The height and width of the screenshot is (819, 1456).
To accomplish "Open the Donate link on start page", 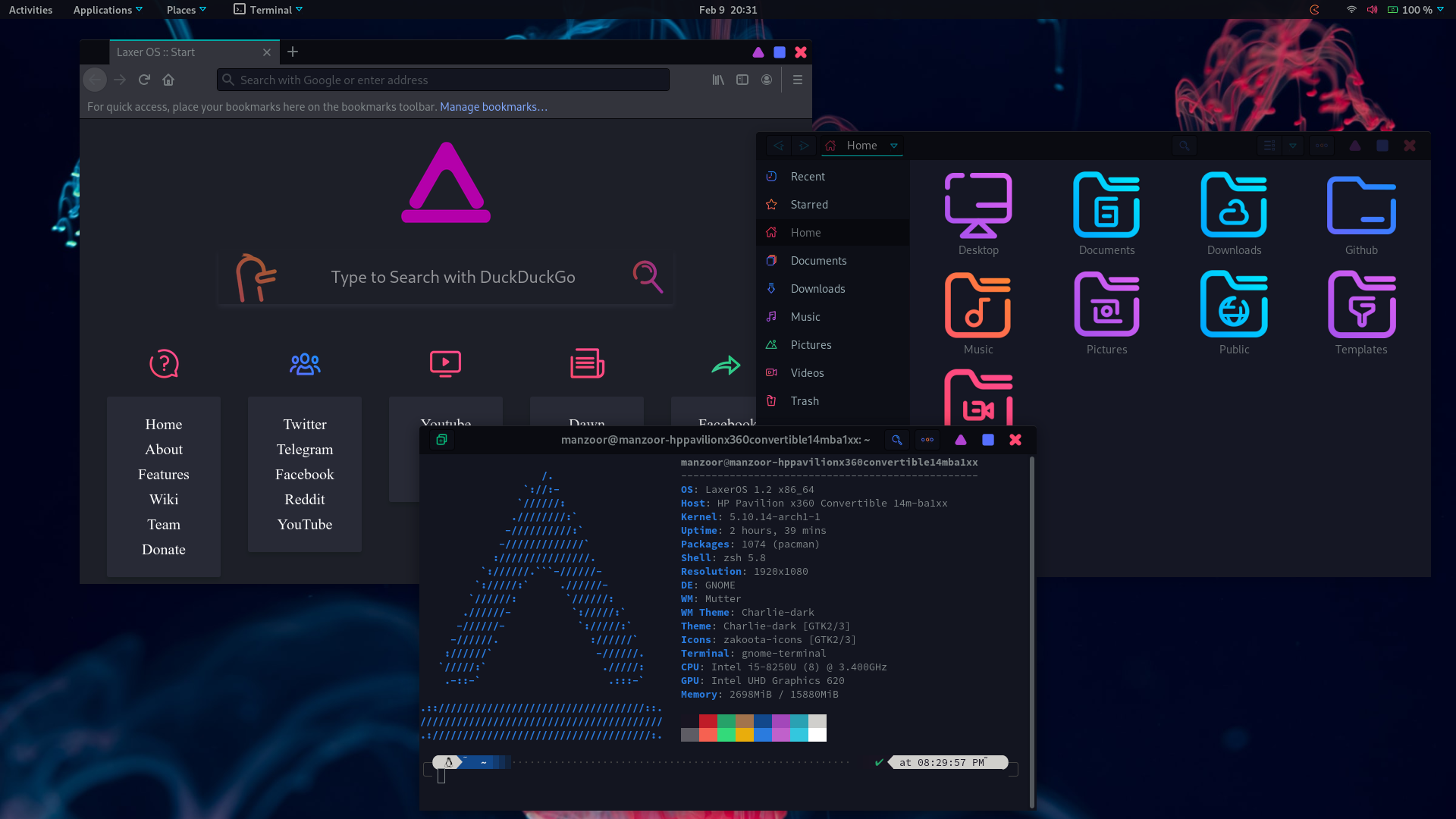I will click(164, 550).
